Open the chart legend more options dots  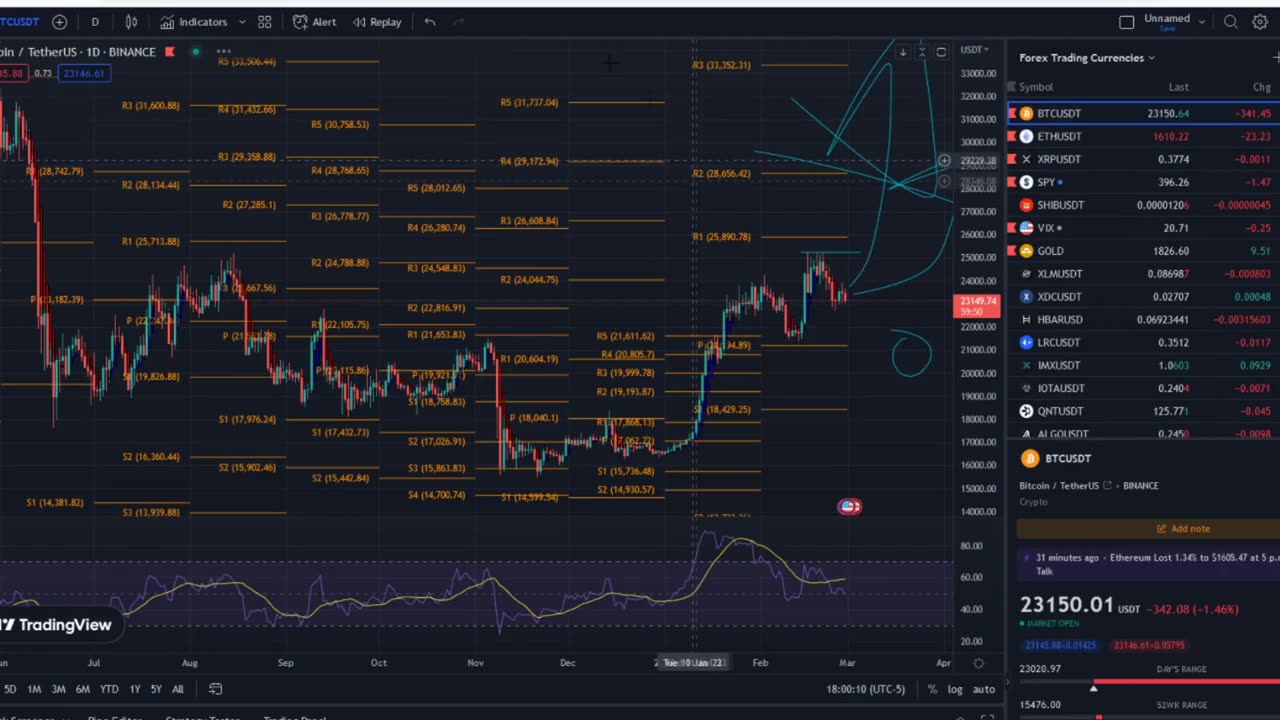pyautogui.click(x=223, y=52)
